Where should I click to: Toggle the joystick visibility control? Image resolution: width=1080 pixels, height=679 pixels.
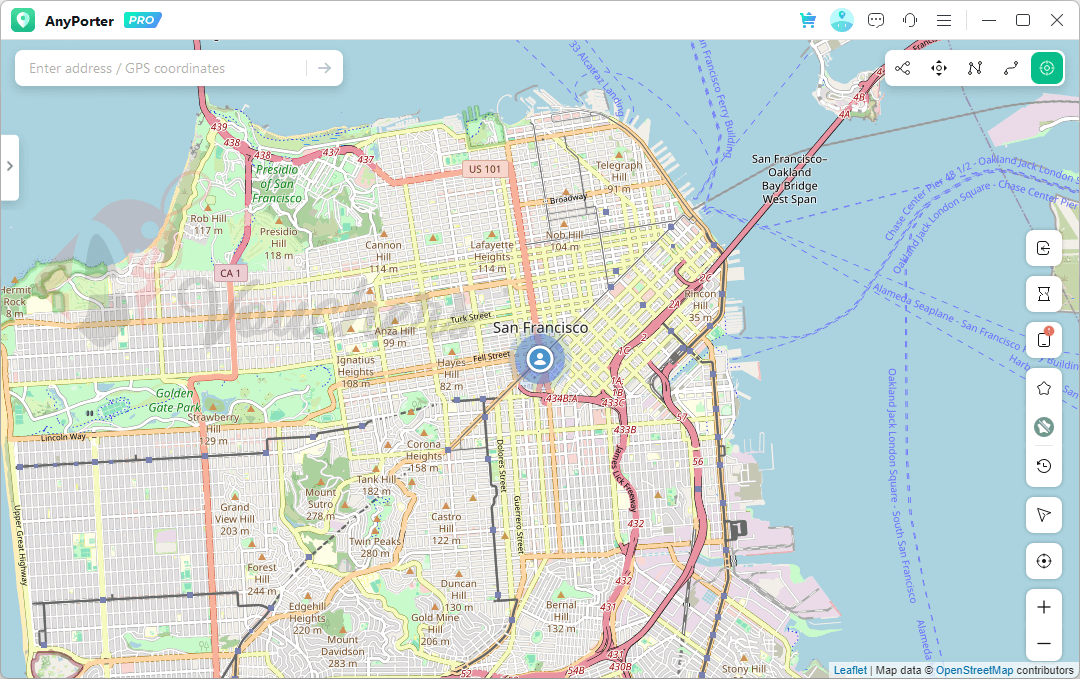tap(1043, 426)
